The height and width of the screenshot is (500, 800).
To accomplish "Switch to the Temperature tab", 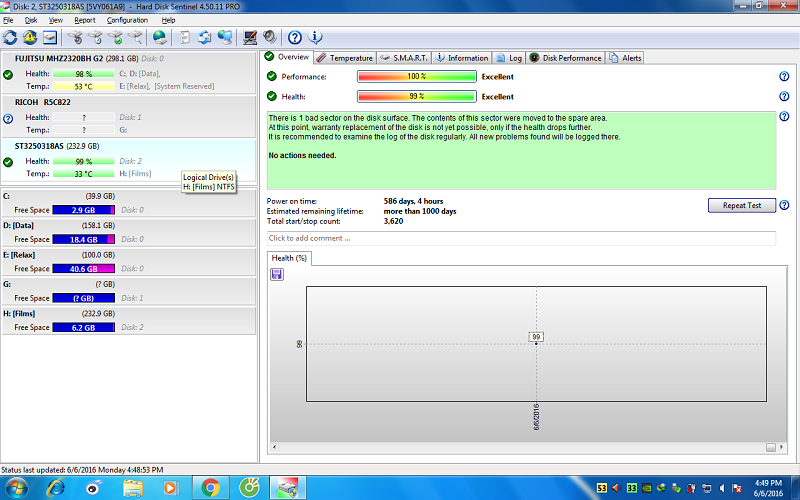I will [345, 58].
